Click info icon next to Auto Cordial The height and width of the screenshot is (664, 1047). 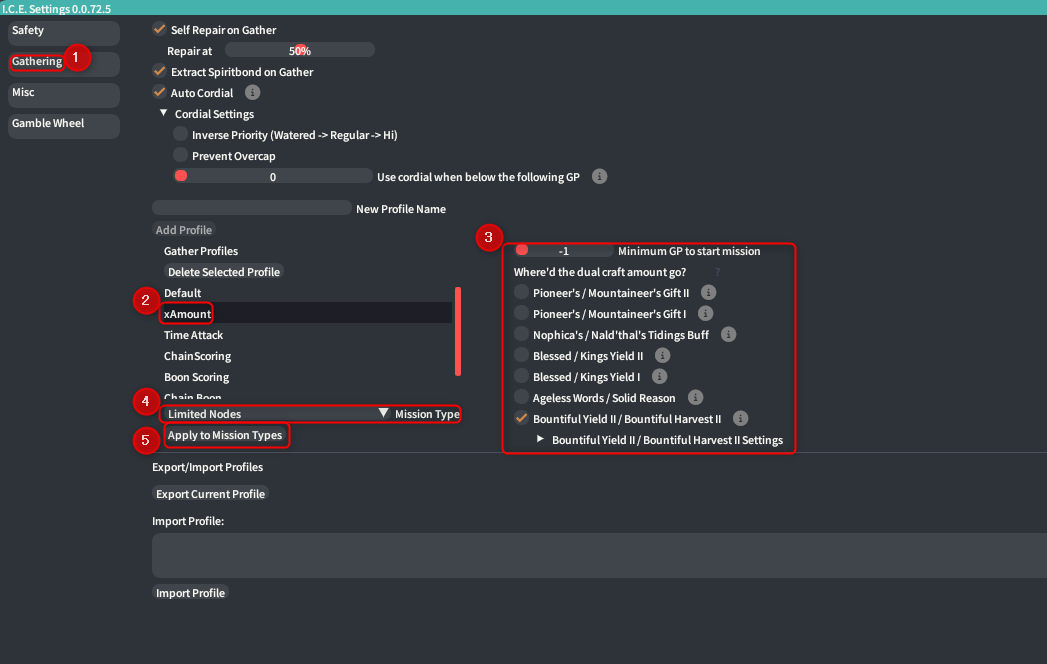[x=253, y=93]
